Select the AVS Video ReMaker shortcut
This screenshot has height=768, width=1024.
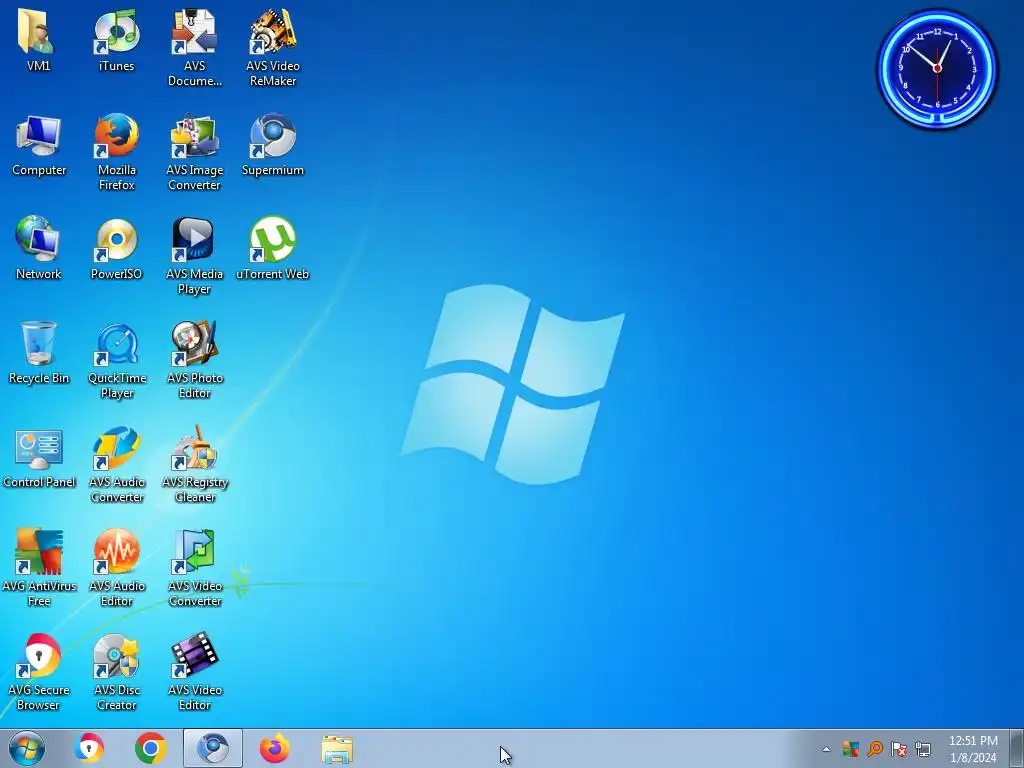click(x=273, y=48)
